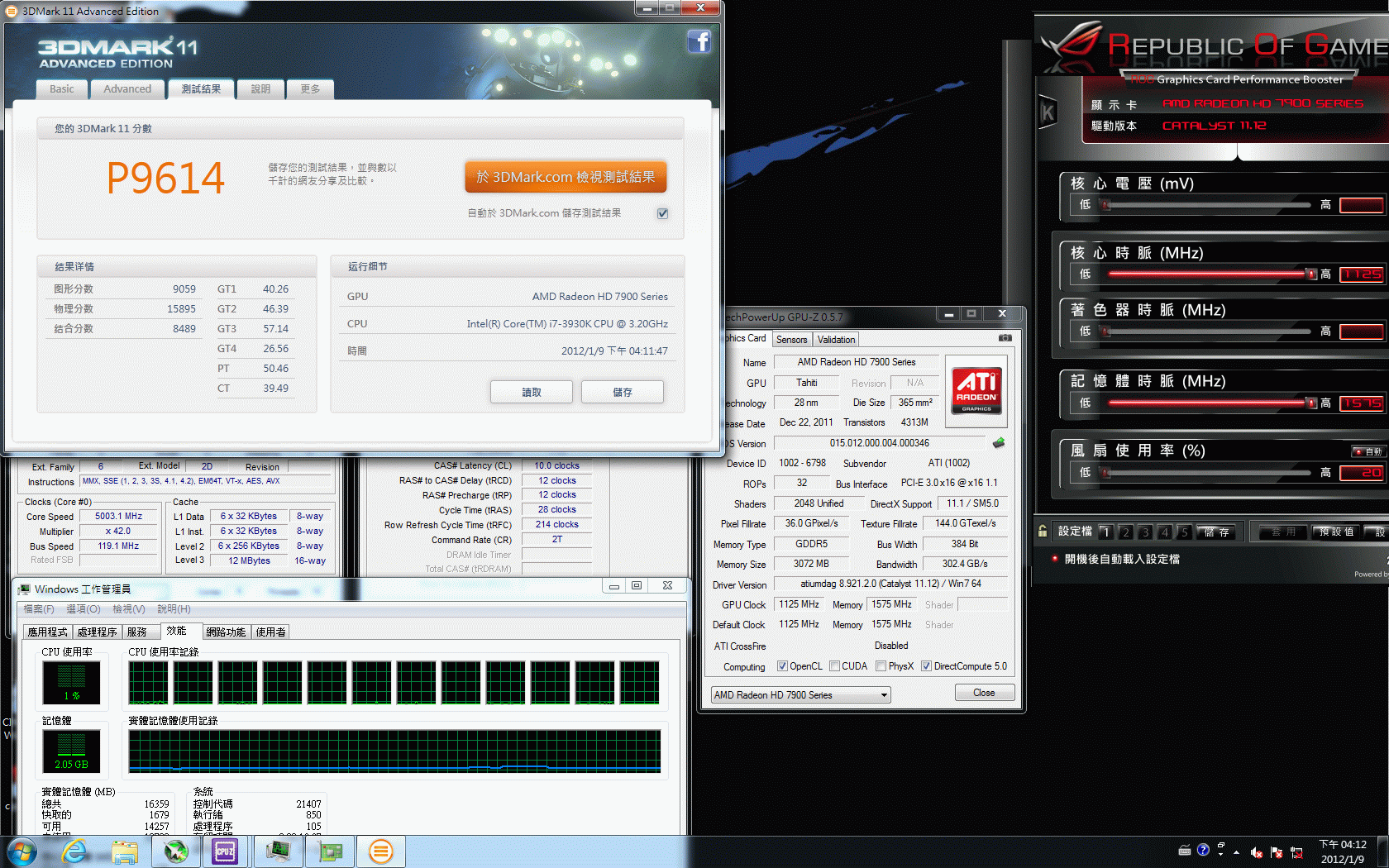This screenshot has width=1389, height=868.
Task: Click the 讀取 load button
Action: pos(532,392)
